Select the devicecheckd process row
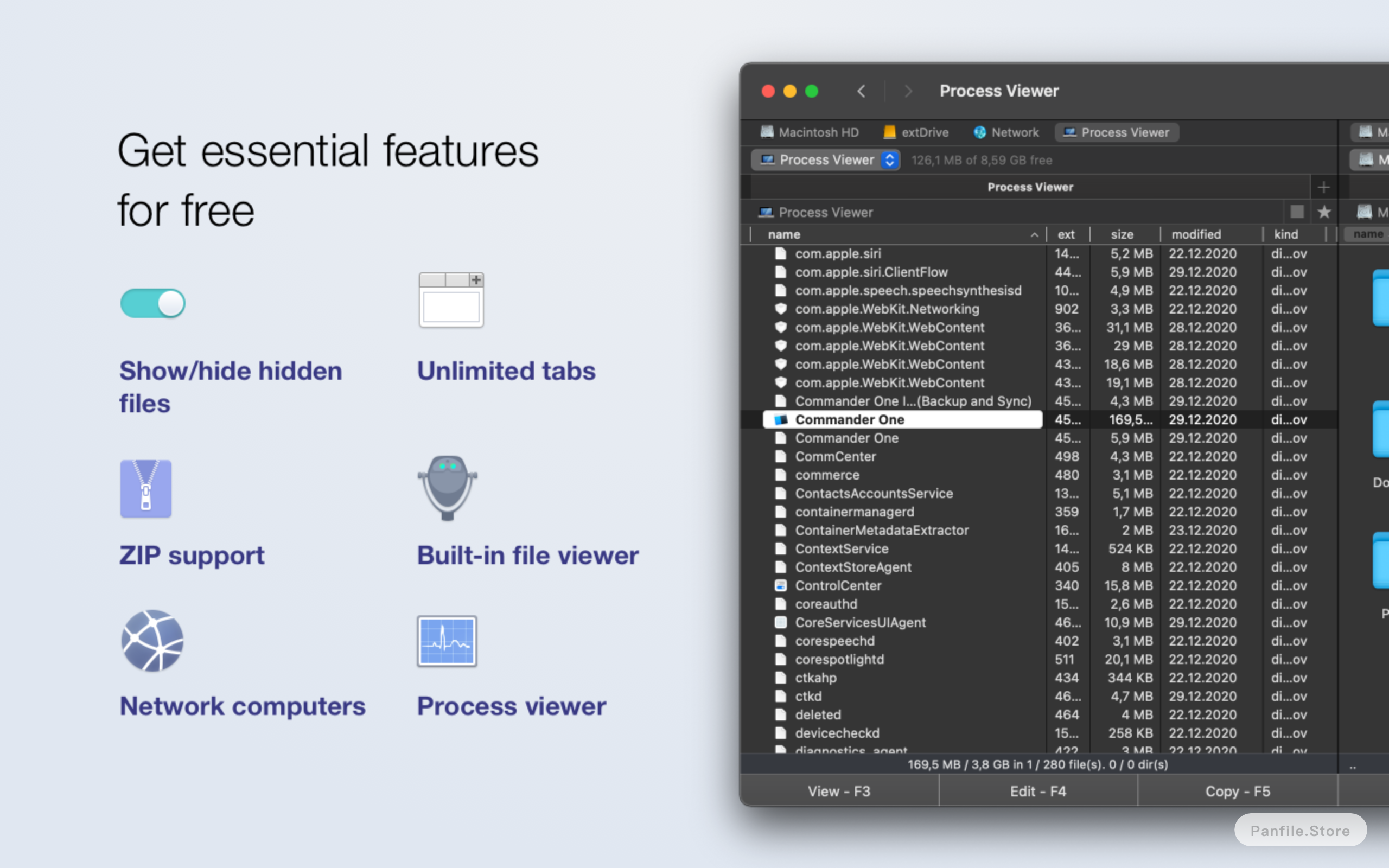The image size is (1389, 868). point(1039,733)
